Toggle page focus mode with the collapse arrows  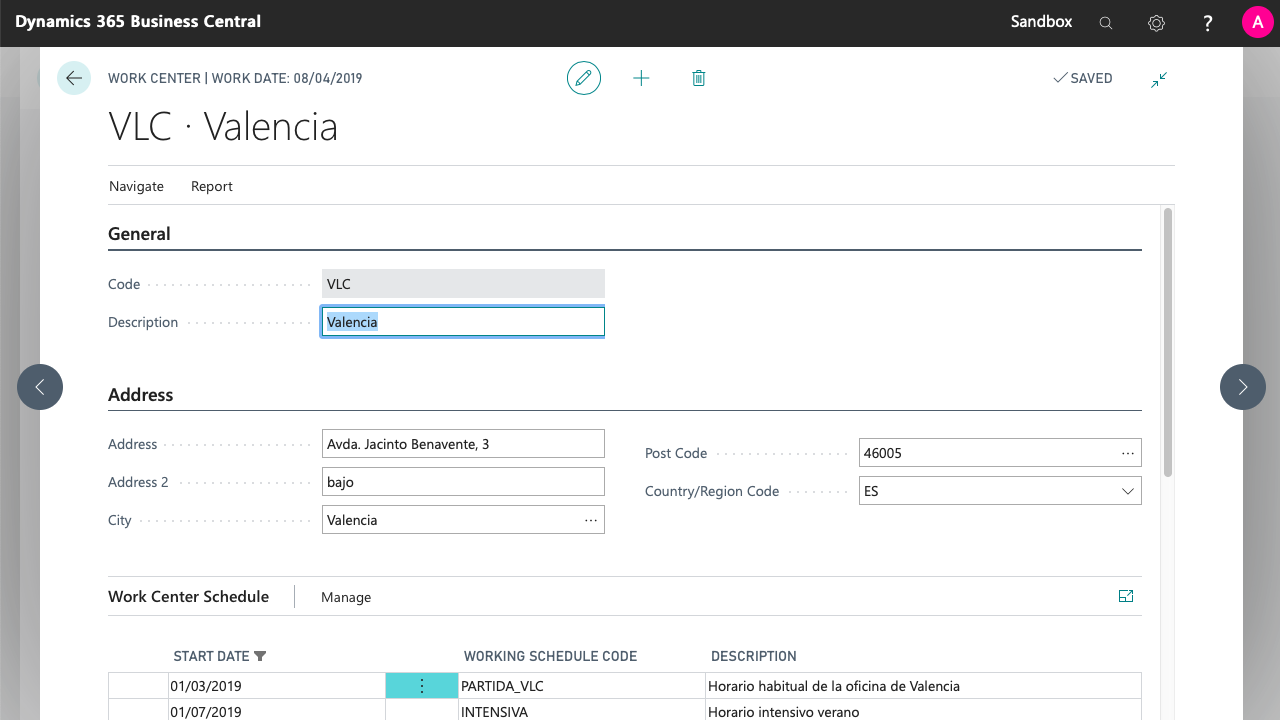pos(1159,78)
